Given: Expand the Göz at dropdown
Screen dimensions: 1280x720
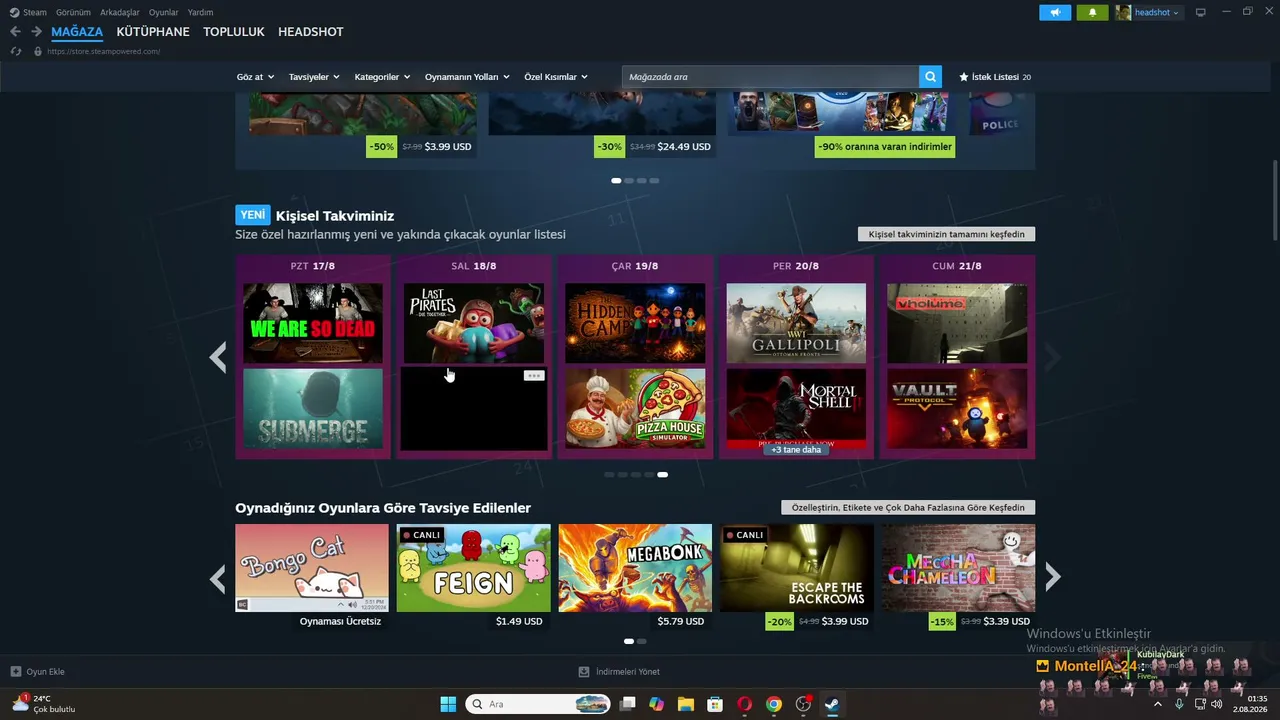Looking at the screenshot, I should pos(255,77).
